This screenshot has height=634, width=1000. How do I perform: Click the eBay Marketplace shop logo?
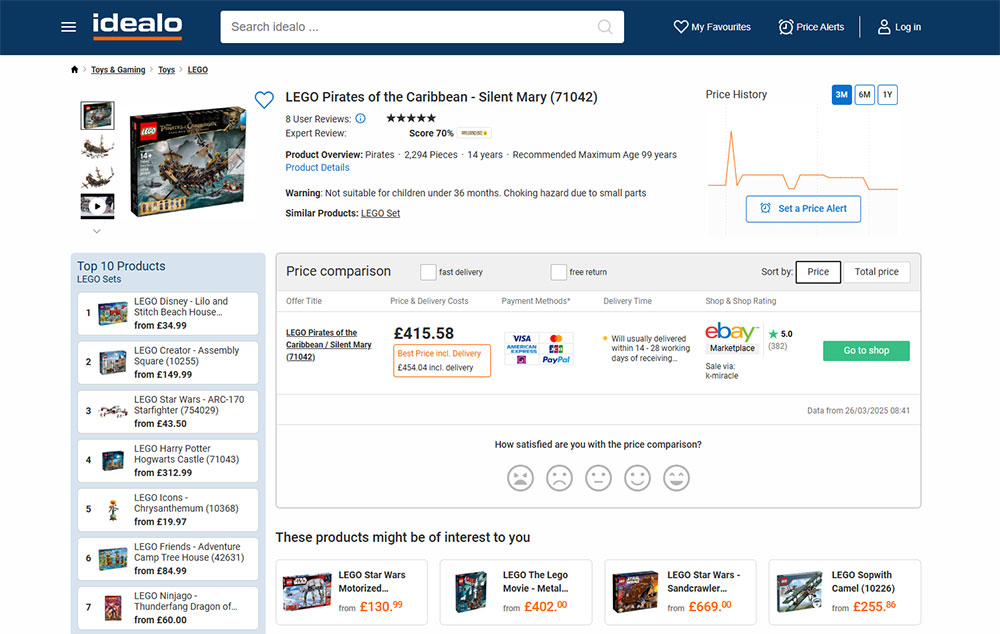coord(732,338)
